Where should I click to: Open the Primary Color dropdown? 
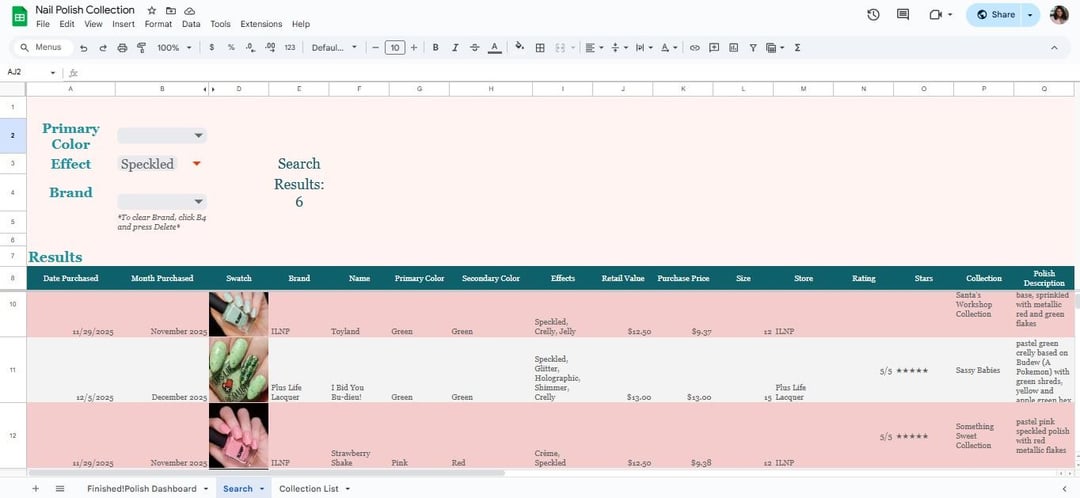point(162,135)
